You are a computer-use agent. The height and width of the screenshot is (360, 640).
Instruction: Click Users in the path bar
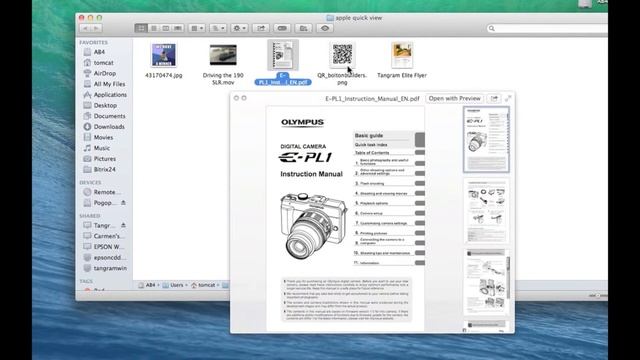pos(173,285)
